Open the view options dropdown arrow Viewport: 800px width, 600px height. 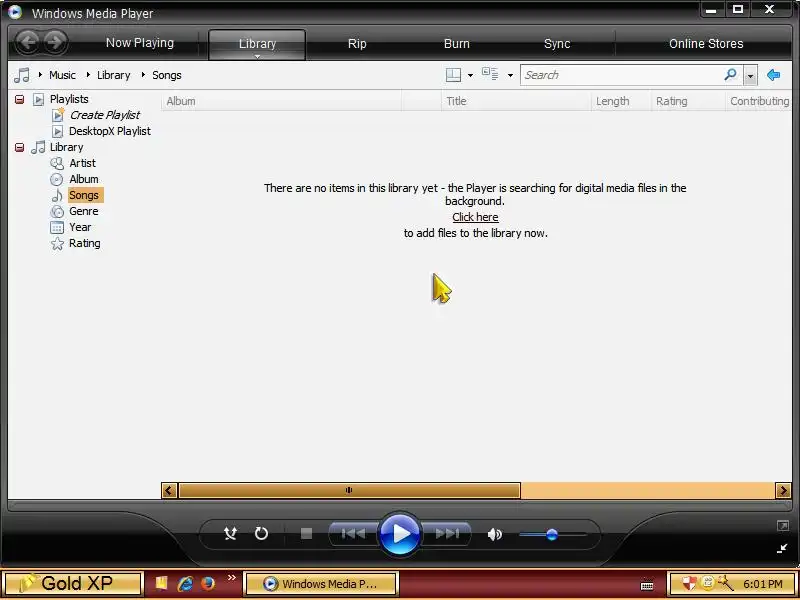[510, 76]
